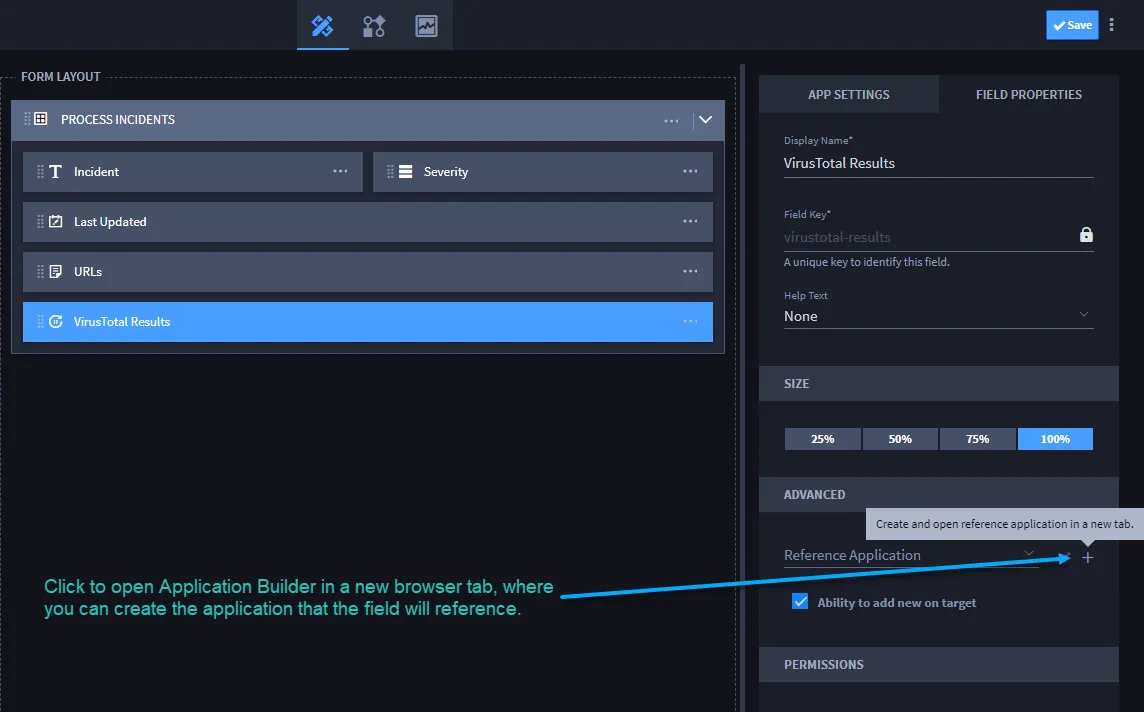Click the Size section header

pyautogui.click(x=938, y=384)
